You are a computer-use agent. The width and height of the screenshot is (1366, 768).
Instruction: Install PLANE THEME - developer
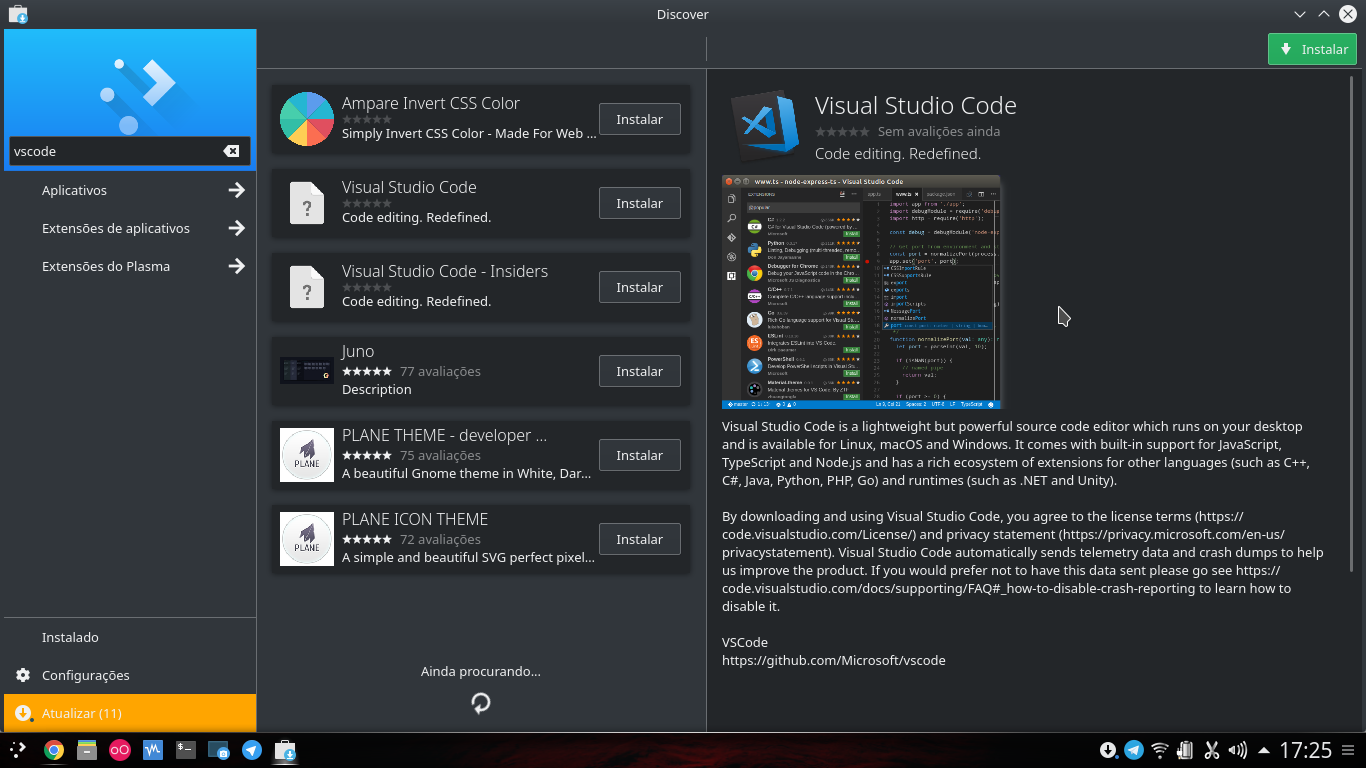tap(639, 455)
